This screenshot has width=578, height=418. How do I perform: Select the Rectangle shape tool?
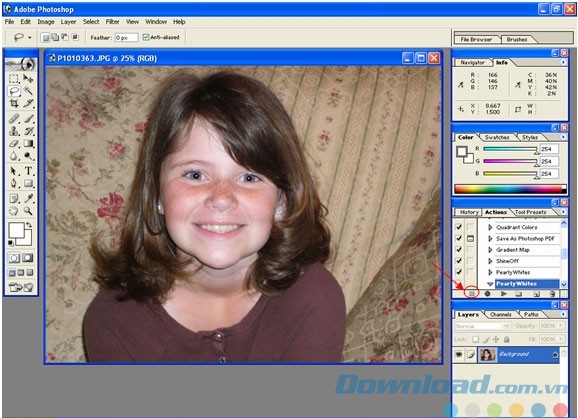click(28, 183)
